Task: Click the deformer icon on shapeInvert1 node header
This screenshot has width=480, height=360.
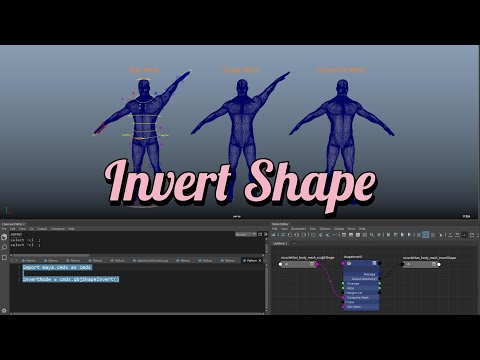Action: [349, 263]
